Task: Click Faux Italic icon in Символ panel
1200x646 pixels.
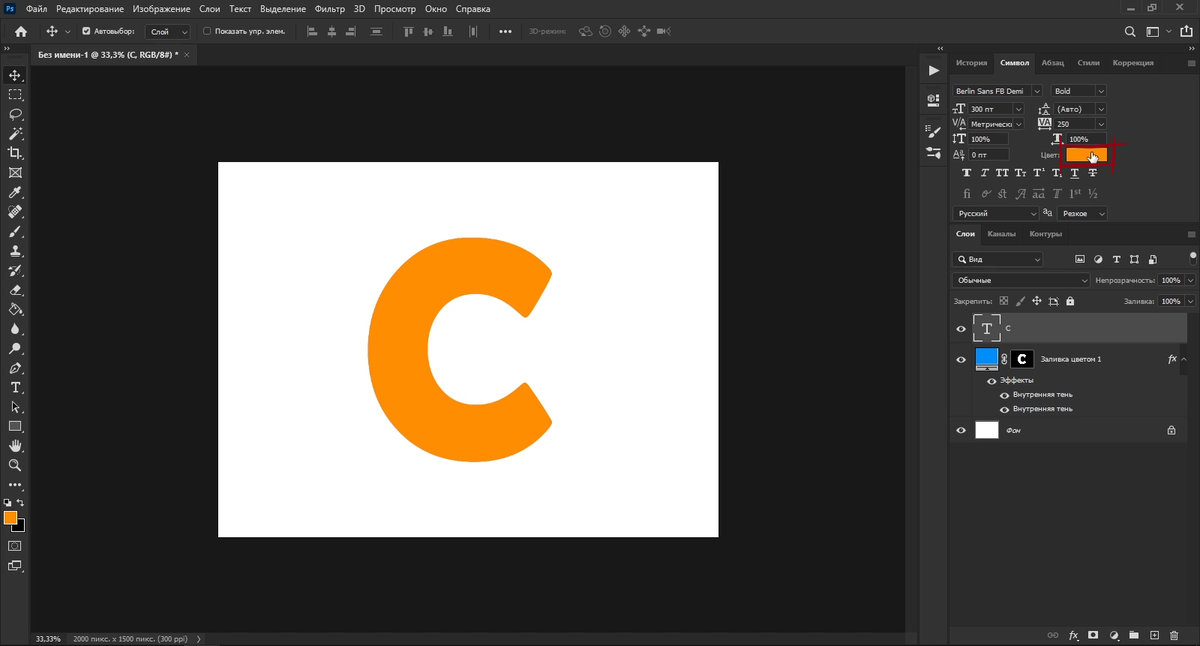Action: tap(985, 173)
